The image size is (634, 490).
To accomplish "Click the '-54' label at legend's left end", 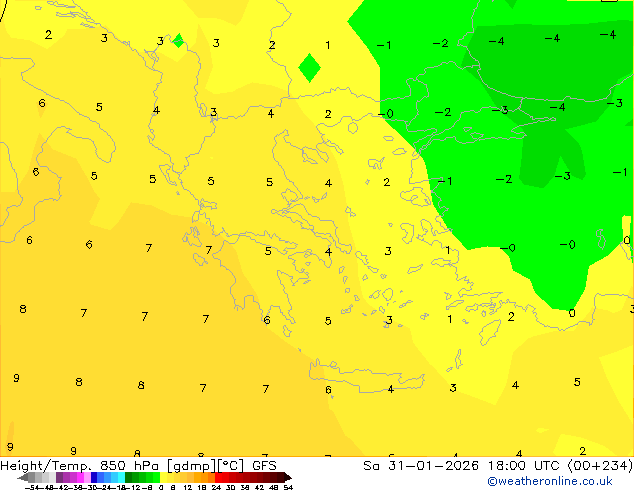I will tap(33, 487).
